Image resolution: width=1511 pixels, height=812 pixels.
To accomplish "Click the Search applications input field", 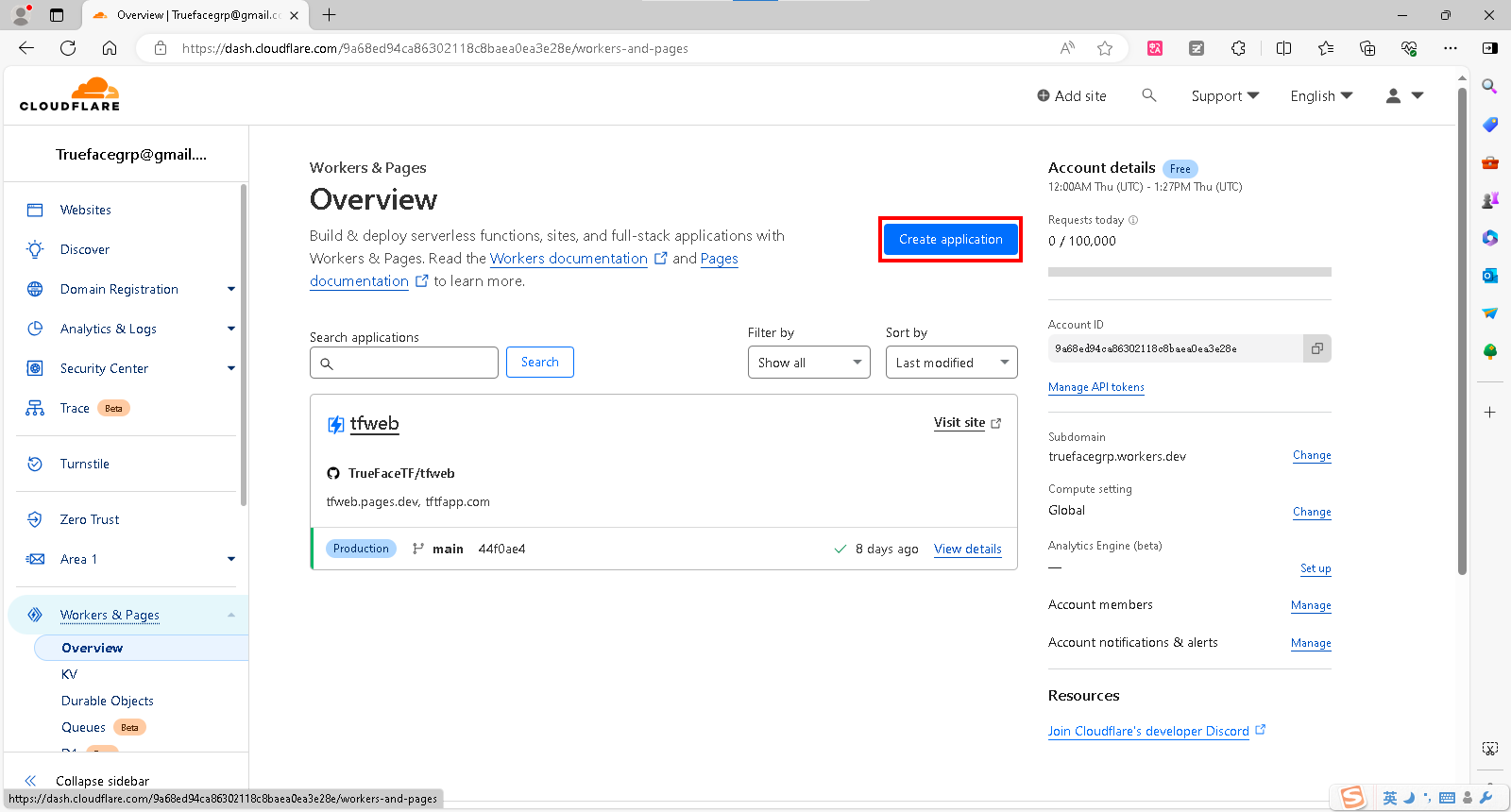I will click(414, 363).
